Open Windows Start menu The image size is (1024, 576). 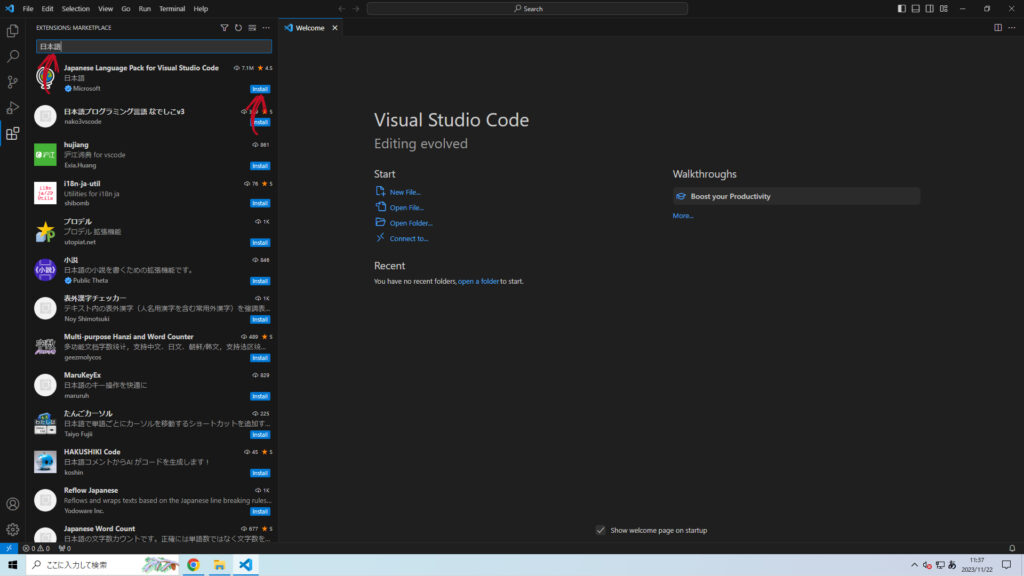pos(12,565)
